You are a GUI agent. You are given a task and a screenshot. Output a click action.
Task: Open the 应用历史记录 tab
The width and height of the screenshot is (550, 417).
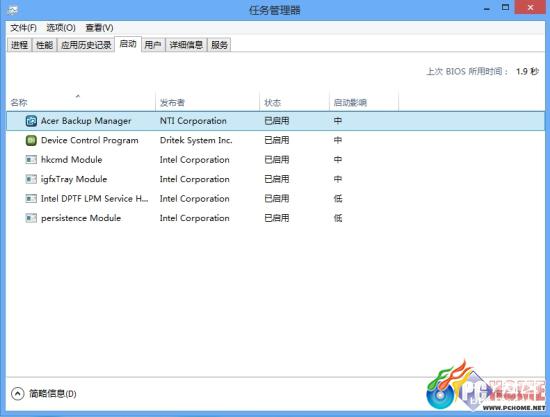[86, 45]
